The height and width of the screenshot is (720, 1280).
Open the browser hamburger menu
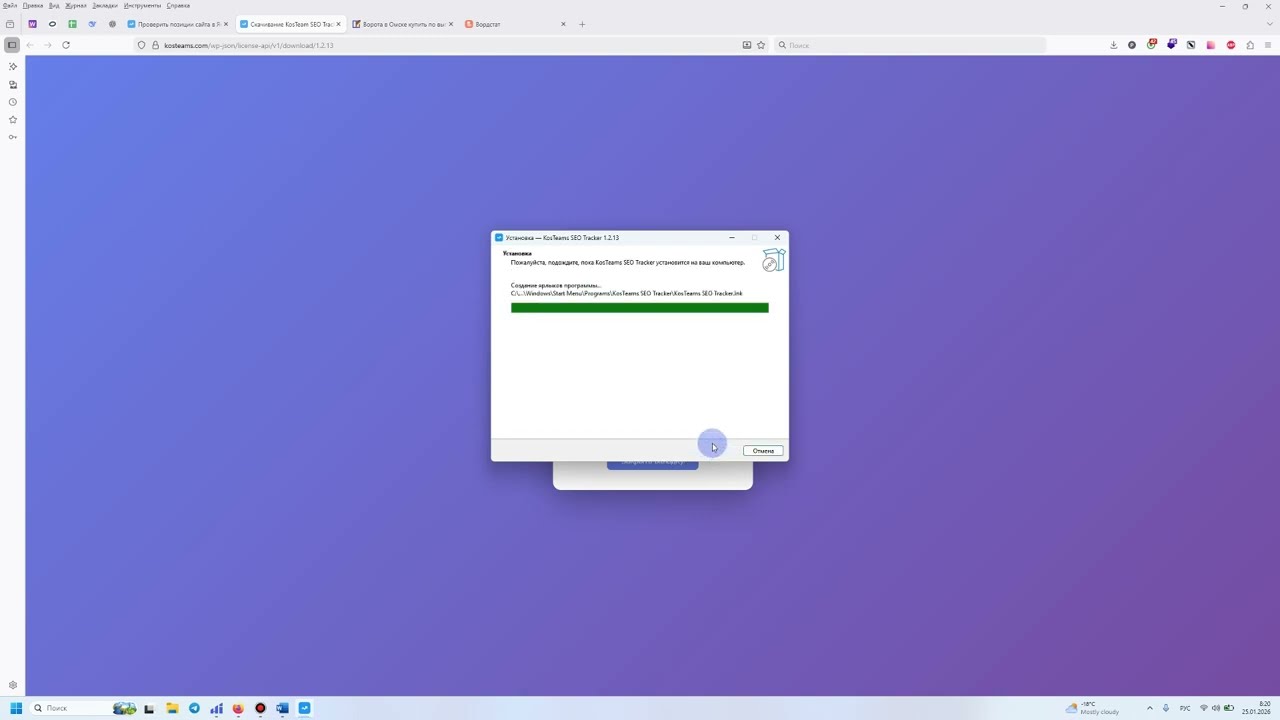click(1269, 45)
